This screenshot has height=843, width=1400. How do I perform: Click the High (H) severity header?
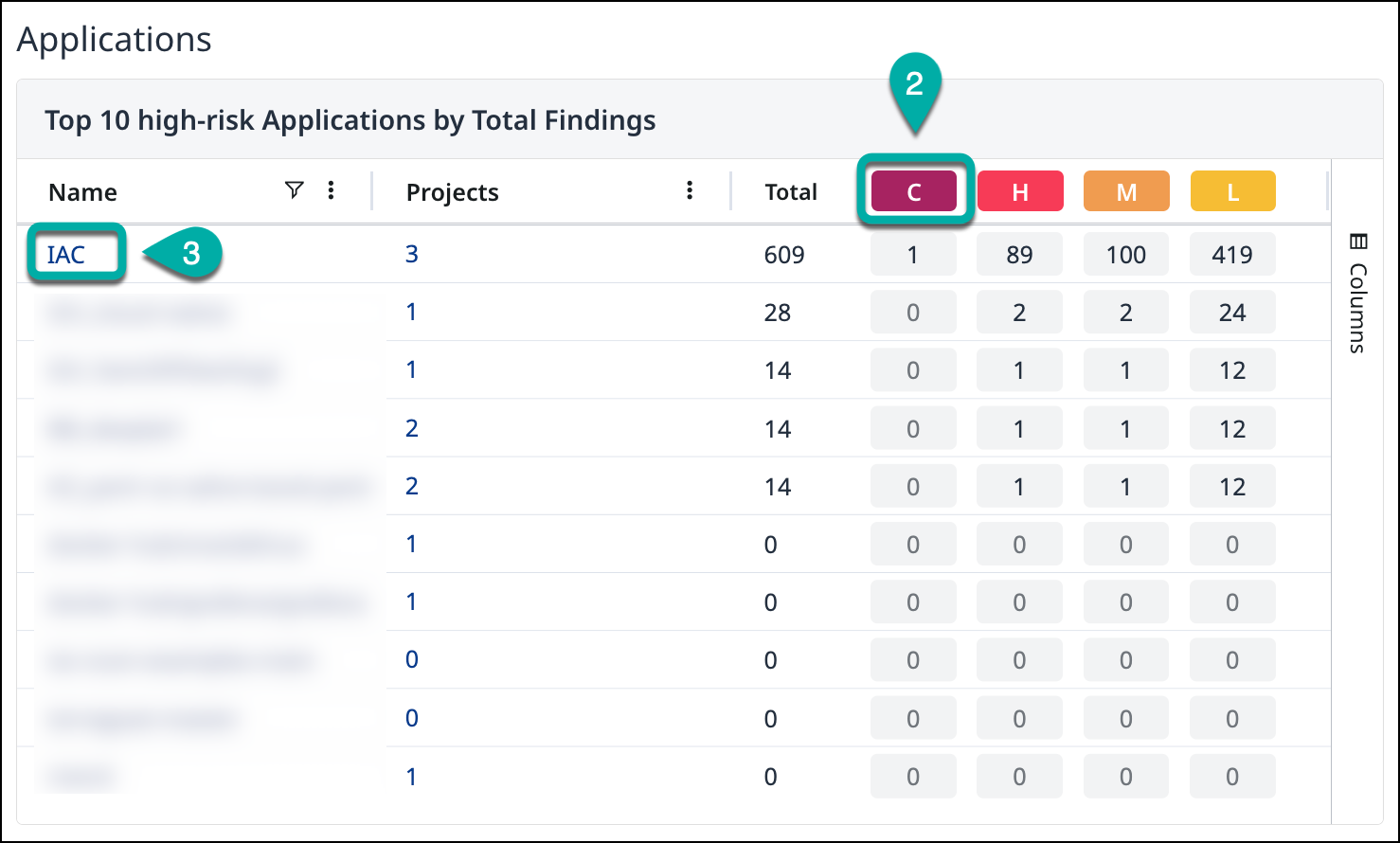click(1020, 191)
